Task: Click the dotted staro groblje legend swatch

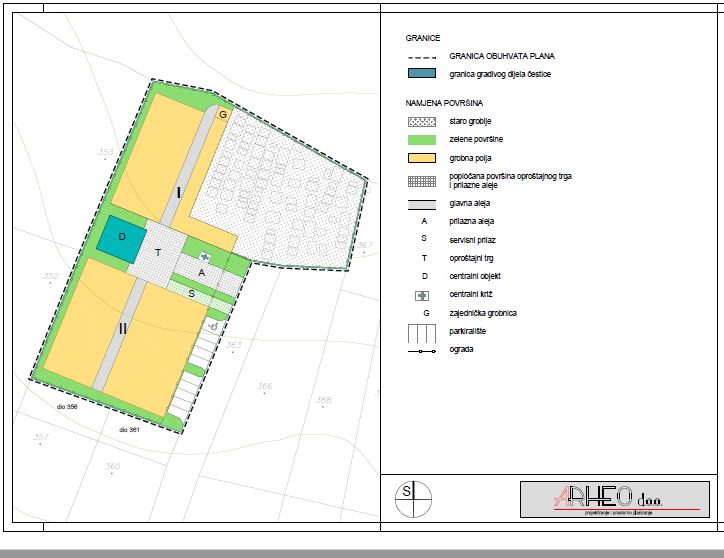Action: [x=422, y=121]
